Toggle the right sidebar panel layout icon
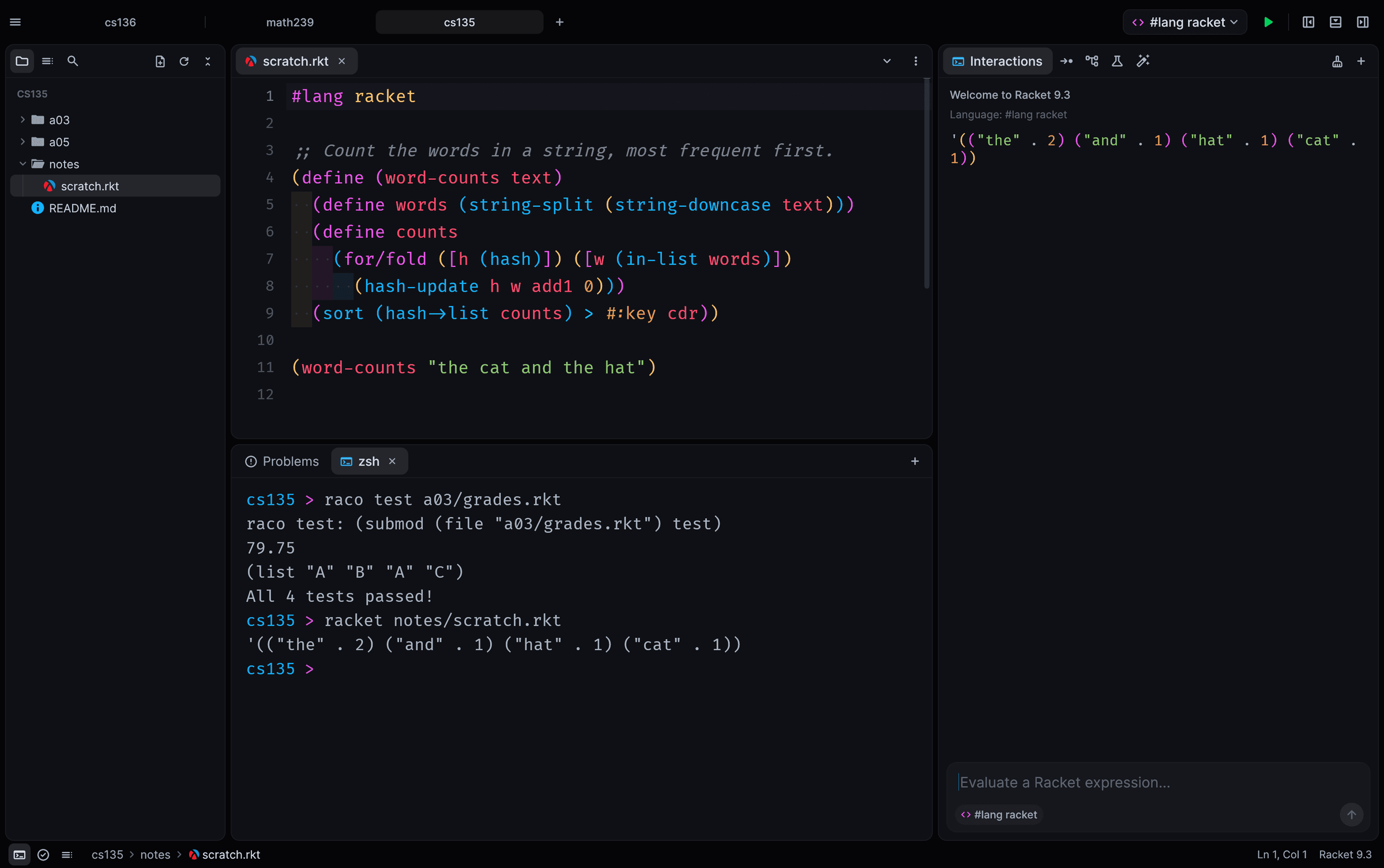The height and width of the screenshot is (868, 1384). tap(1363, 22)
